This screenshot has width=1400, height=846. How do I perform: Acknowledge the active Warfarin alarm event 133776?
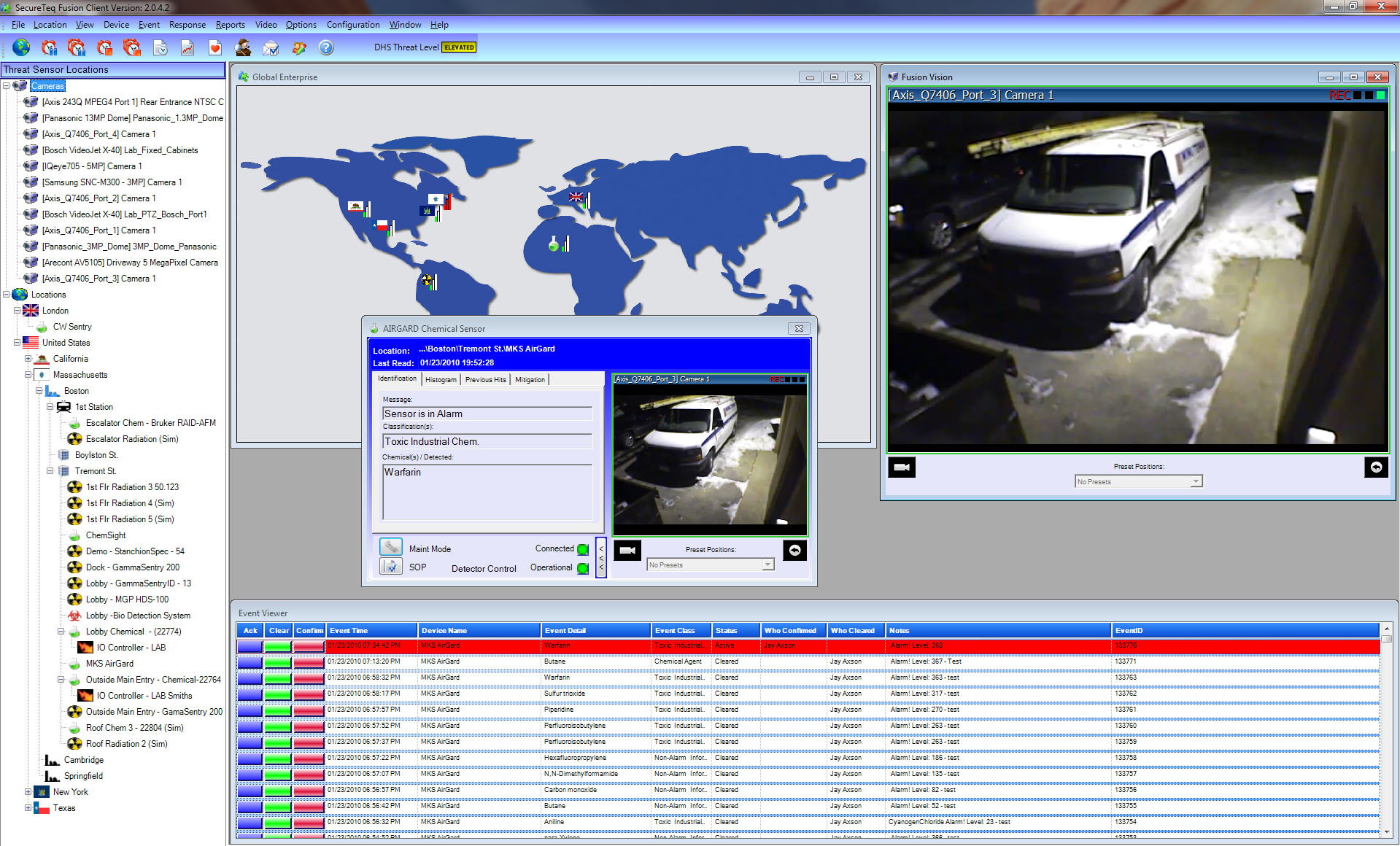click(250, 646)
